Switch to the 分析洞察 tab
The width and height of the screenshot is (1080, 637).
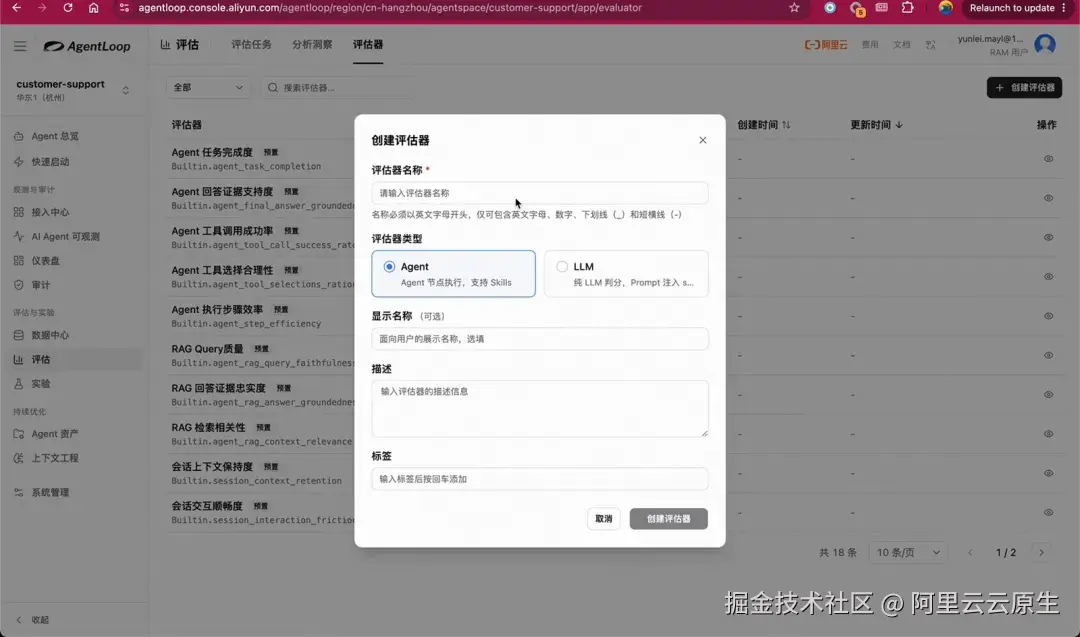tap(312, 45)
